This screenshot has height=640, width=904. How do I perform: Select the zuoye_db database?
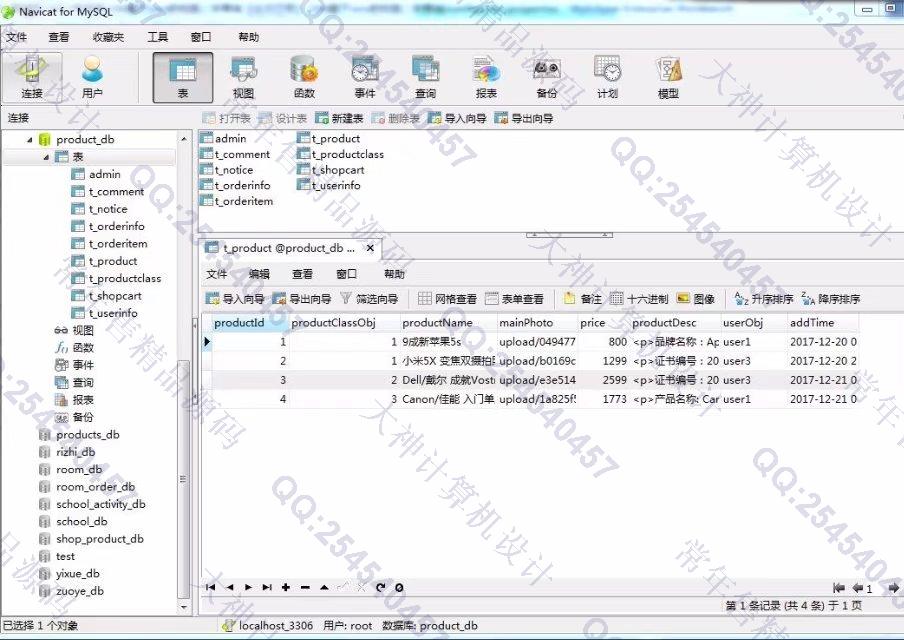[80, 590]
